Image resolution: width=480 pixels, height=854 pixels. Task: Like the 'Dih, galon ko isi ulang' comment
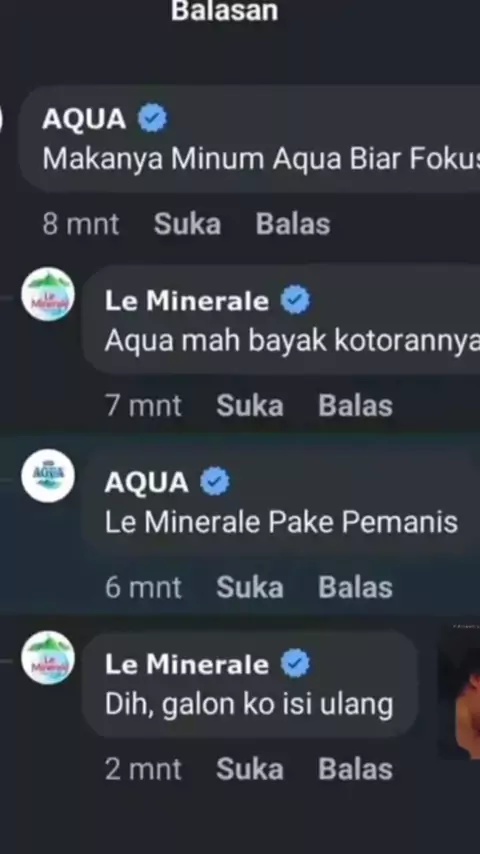click(x=250, y=769)
